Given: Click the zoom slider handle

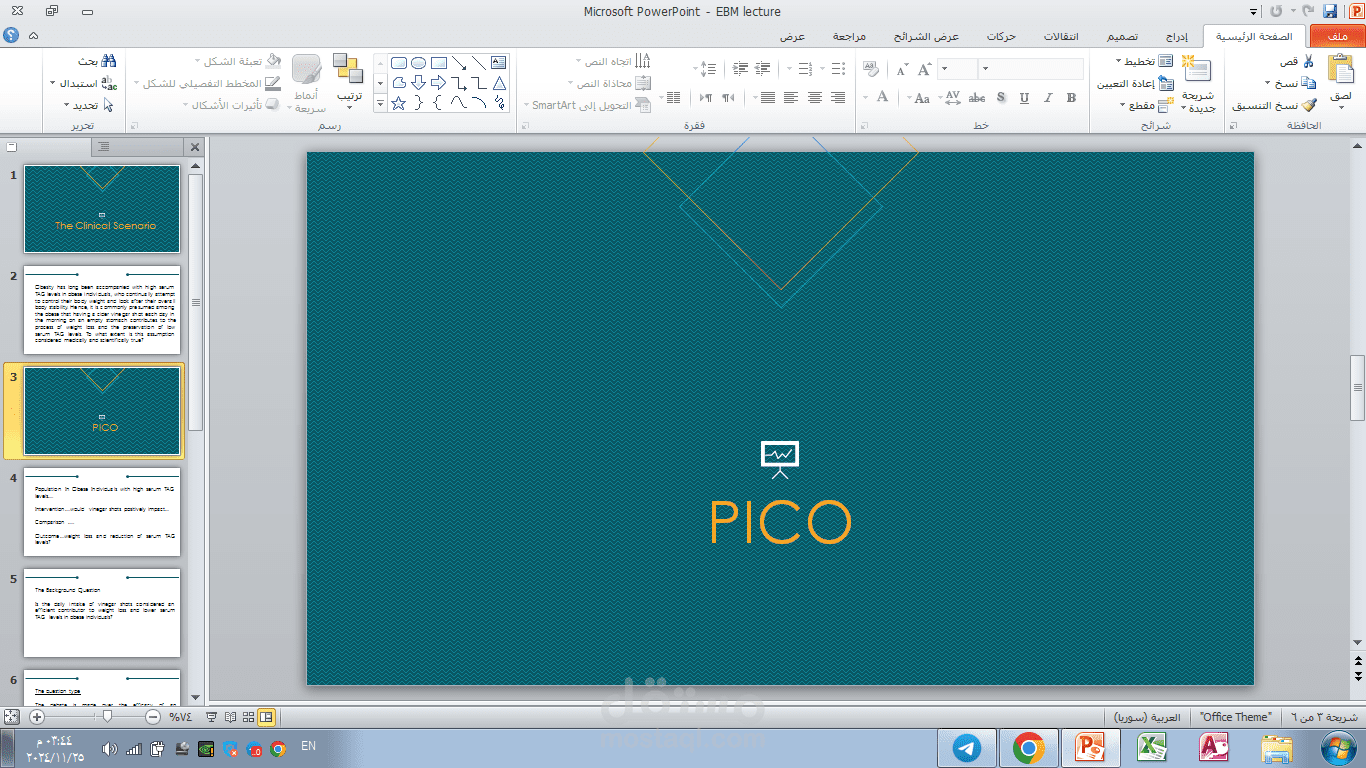Looking at the screenshot, I should pos(107,717).
